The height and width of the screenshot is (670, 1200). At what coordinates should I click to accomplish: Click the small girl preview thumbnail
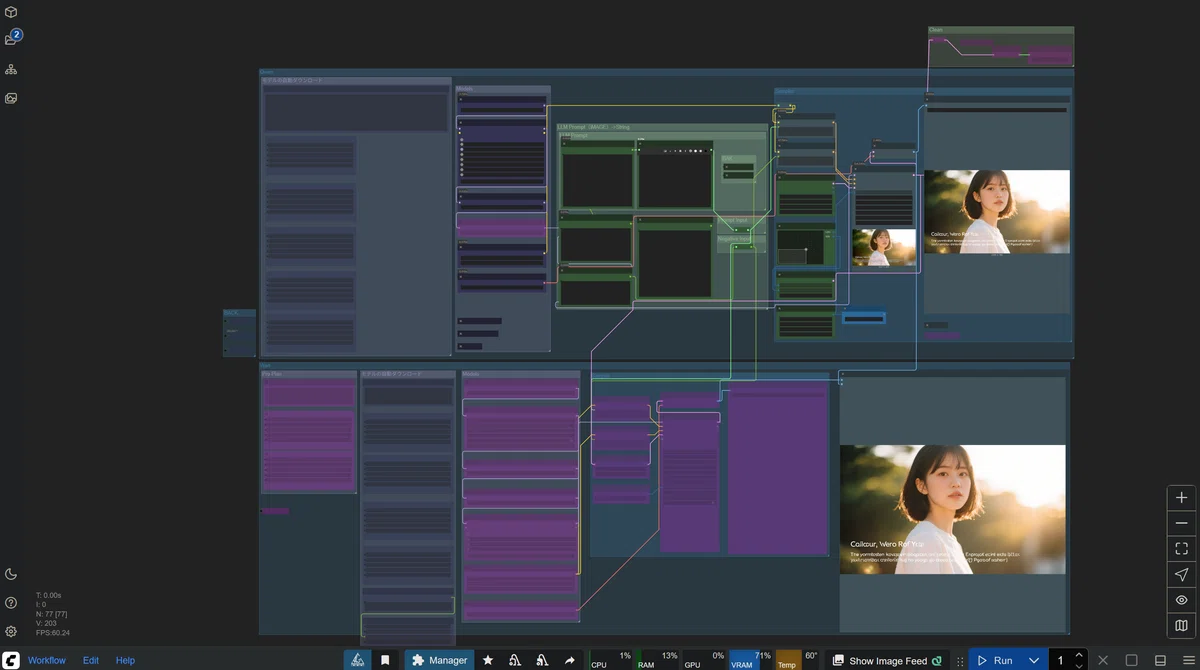[x=884, y=247]
